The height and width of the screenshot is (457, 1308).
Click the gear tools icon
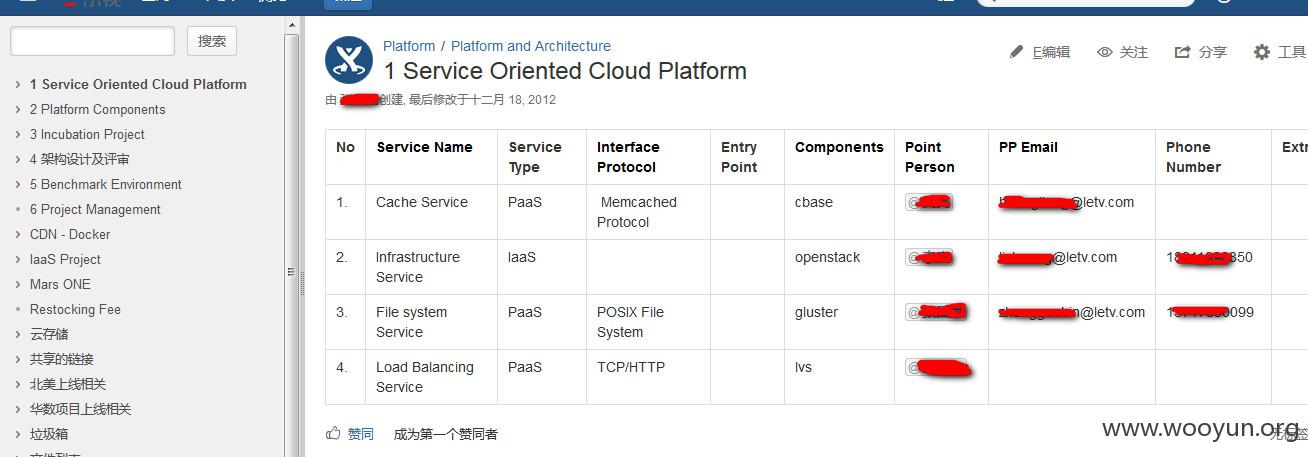[1262, 52]
